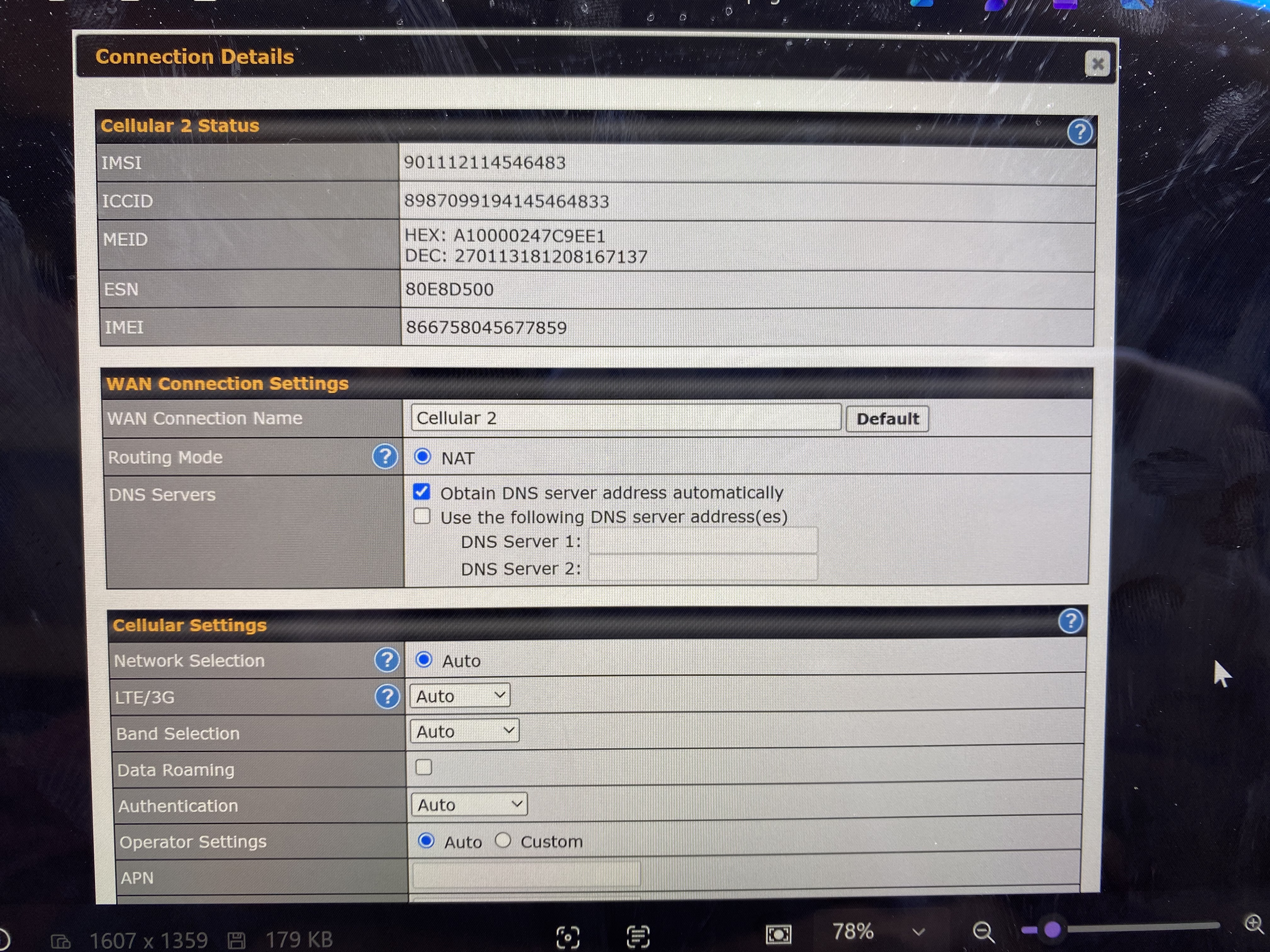Select Custom operator settings radio
This screenshot has width=1270, height=952.
tap(503, 840)
